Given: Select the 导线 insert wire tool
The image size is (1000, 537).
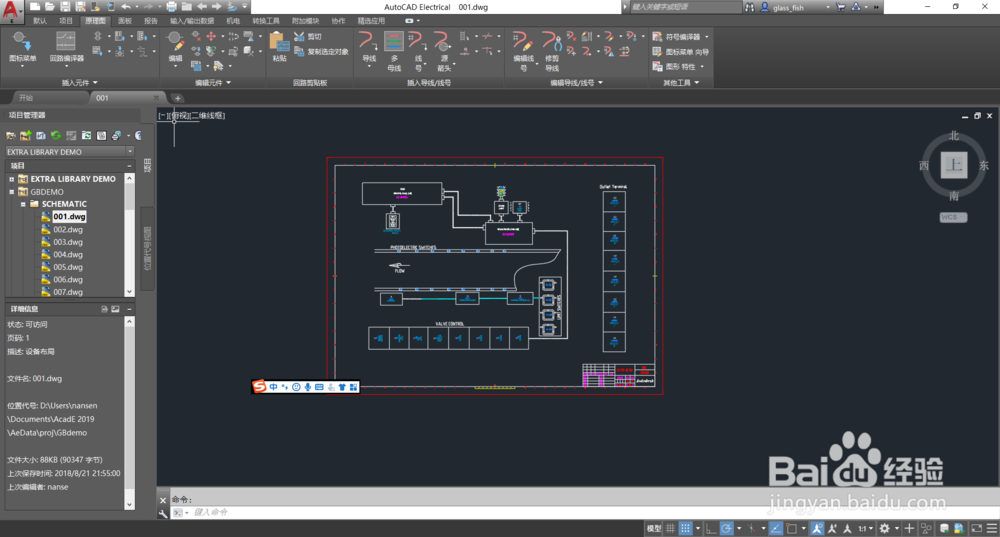Looking at the screenshot, I should (x=369, y=48).
